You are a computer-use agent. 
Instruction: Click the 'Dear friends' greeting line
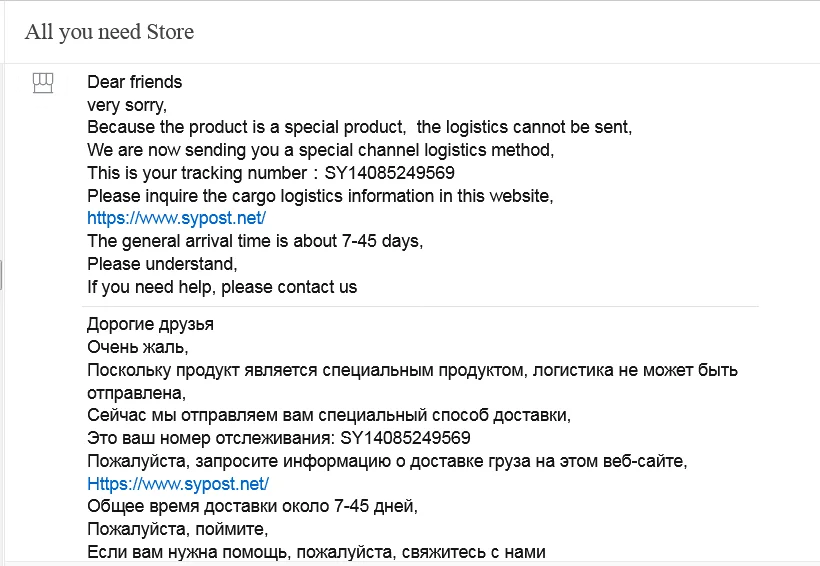coord(135,82)
